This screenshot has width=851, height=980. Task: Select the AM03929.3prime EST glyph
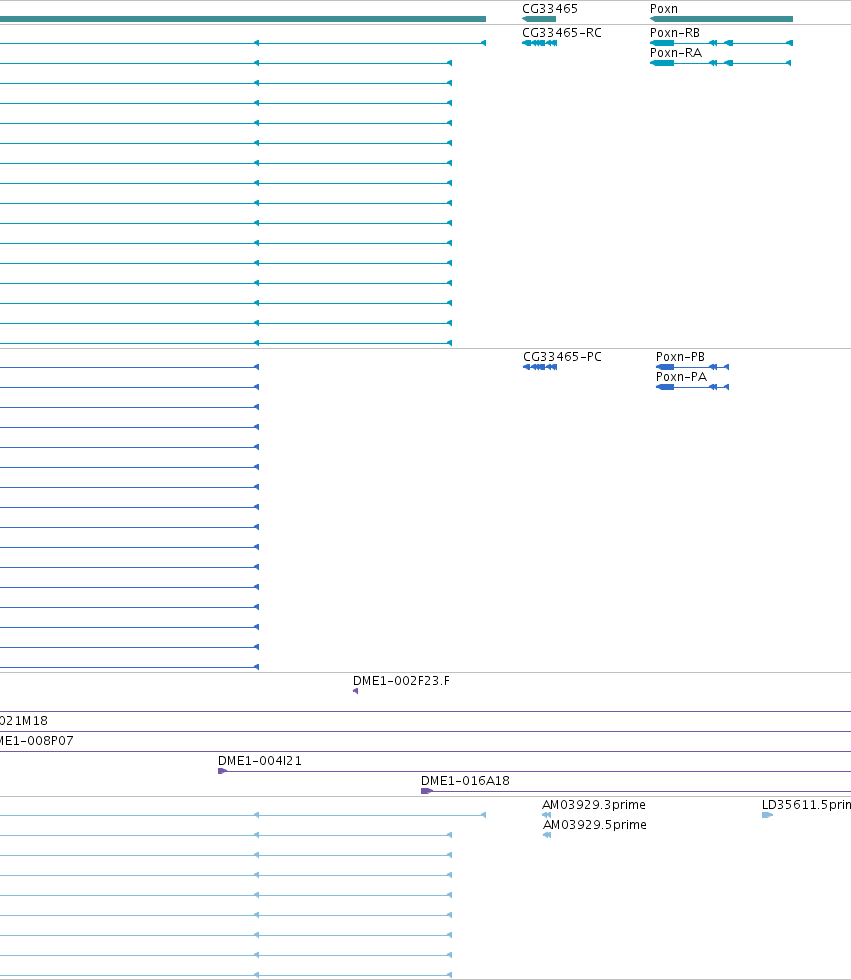[x=547, y=815]
